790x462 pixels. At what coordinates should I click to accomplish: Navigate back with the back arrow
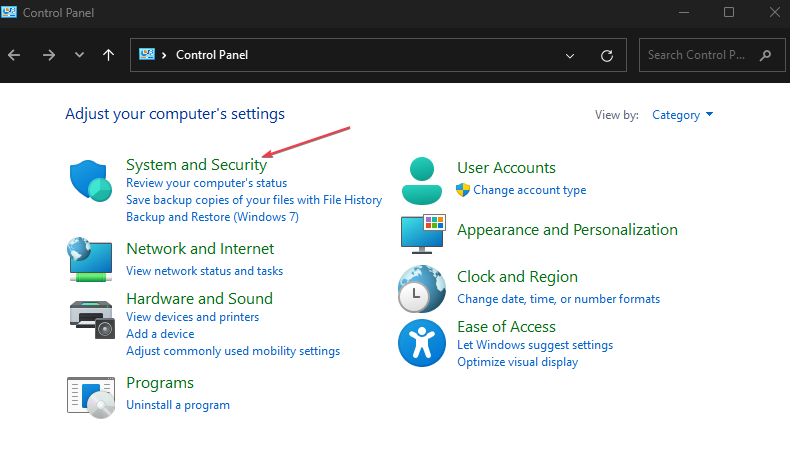14,55
